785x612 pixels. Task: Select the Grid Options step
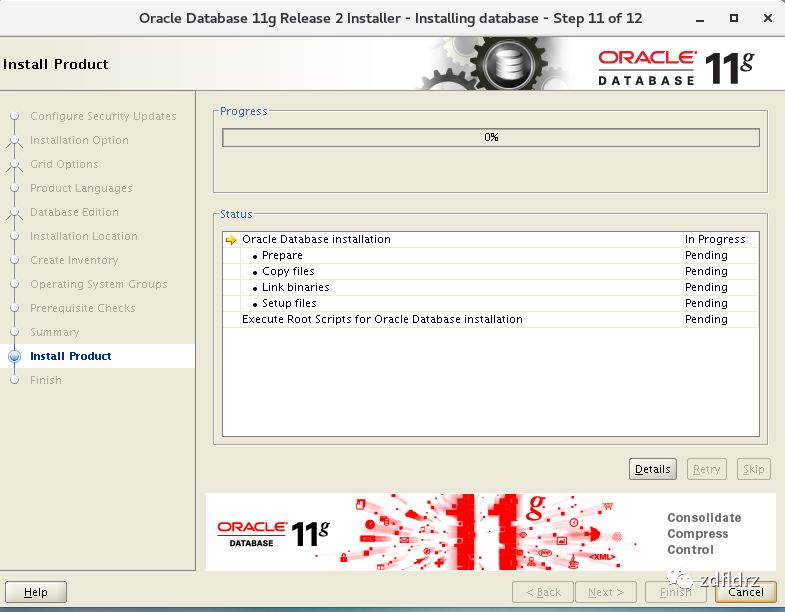(x=64, y=164)
